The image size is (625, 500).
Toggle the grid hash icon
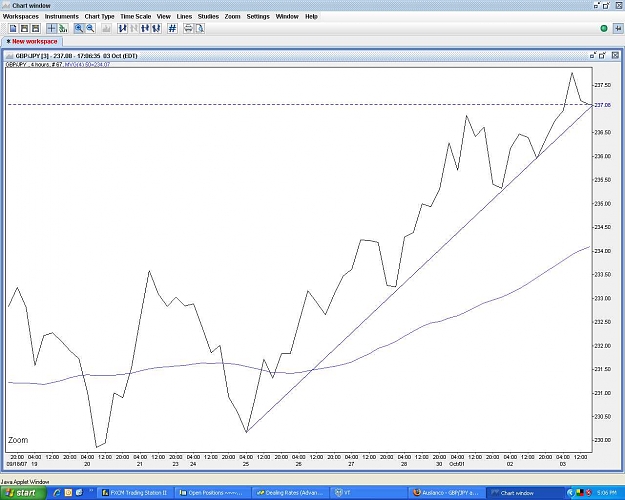point(172,28)
